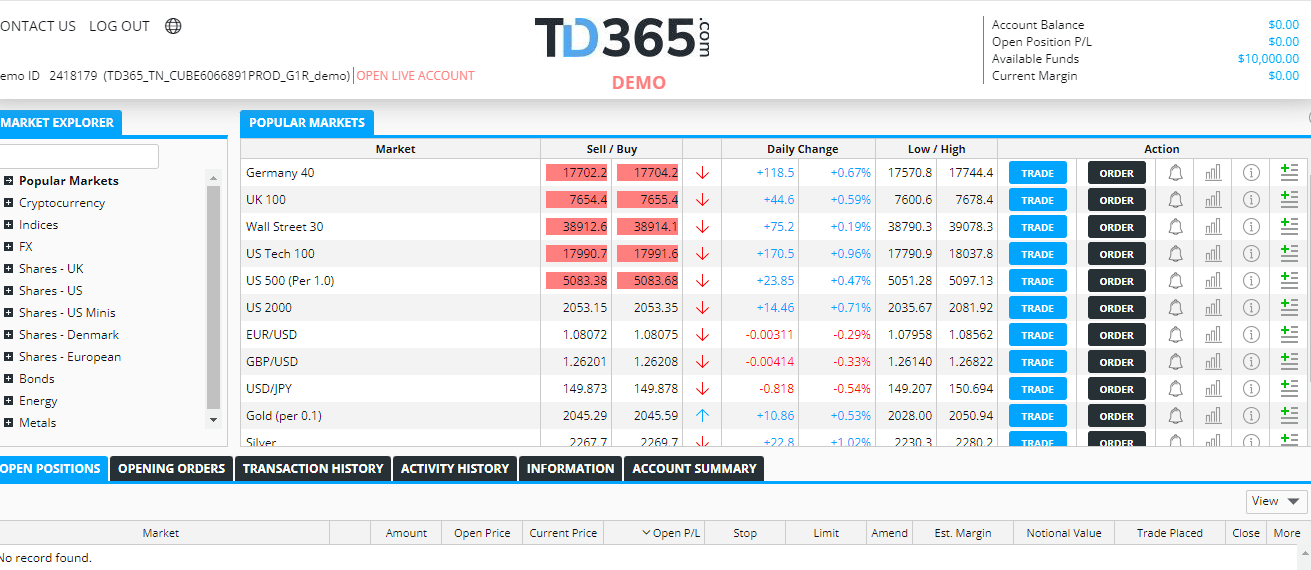Open the Activity History tab
This screenshot has height=570, width=1311.
tap(455, 468)
